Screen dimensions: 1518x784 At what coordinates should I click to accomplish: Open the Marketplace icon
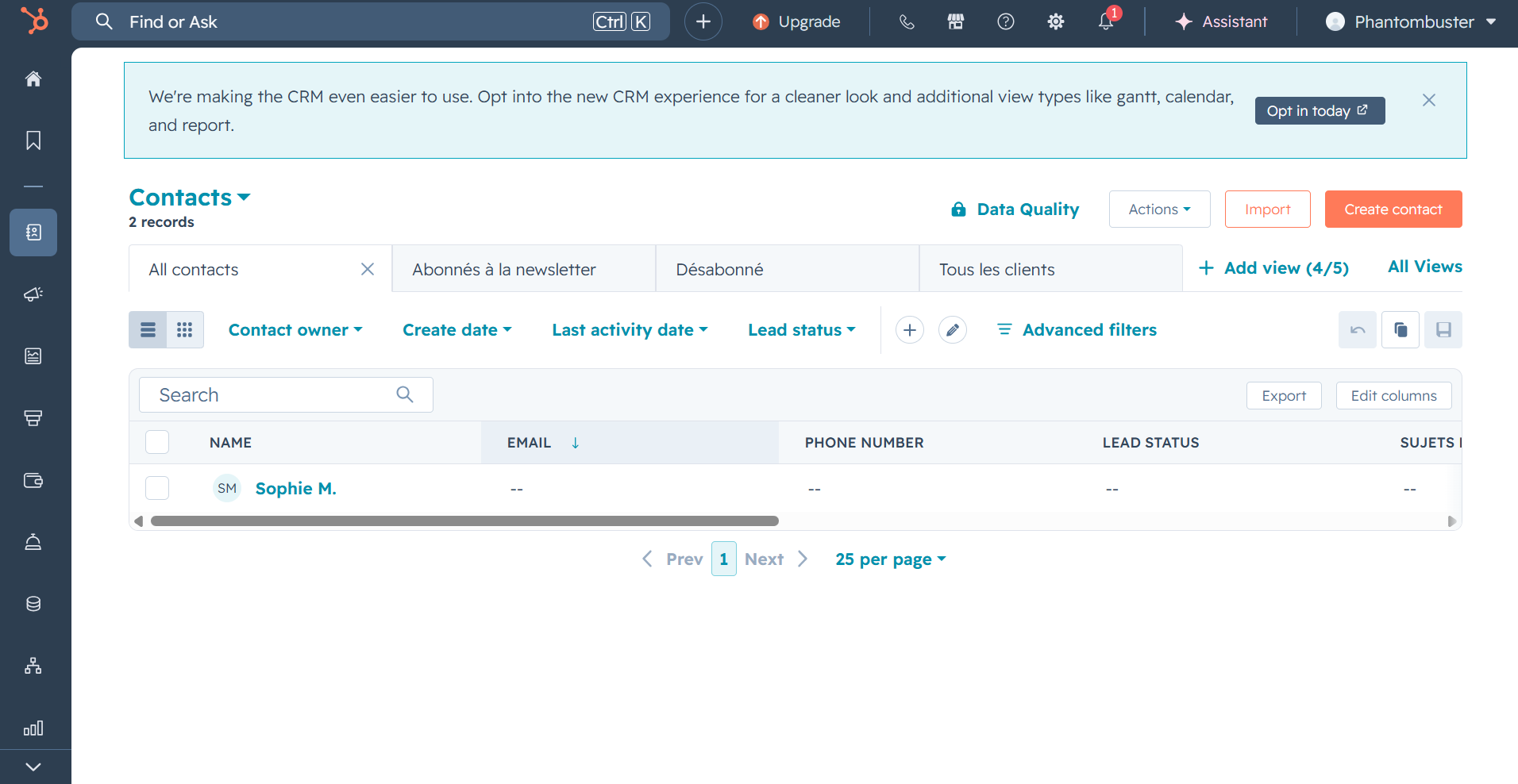click(956, 22)
